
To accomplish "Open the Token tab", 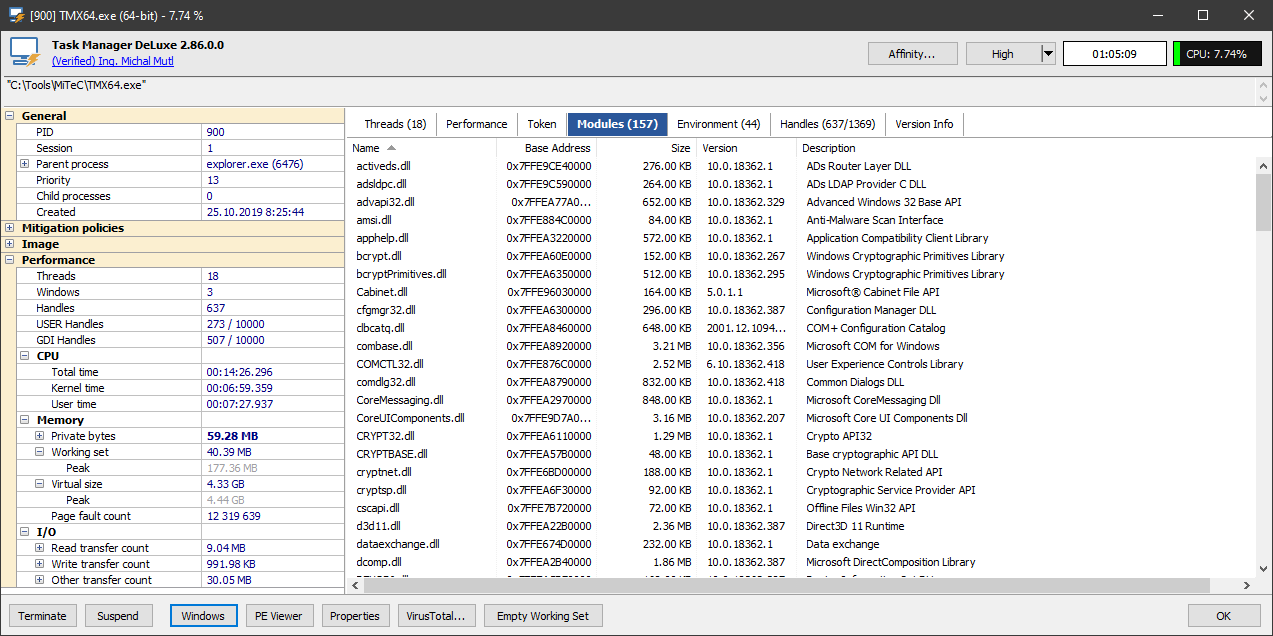I will click(542, 124).
